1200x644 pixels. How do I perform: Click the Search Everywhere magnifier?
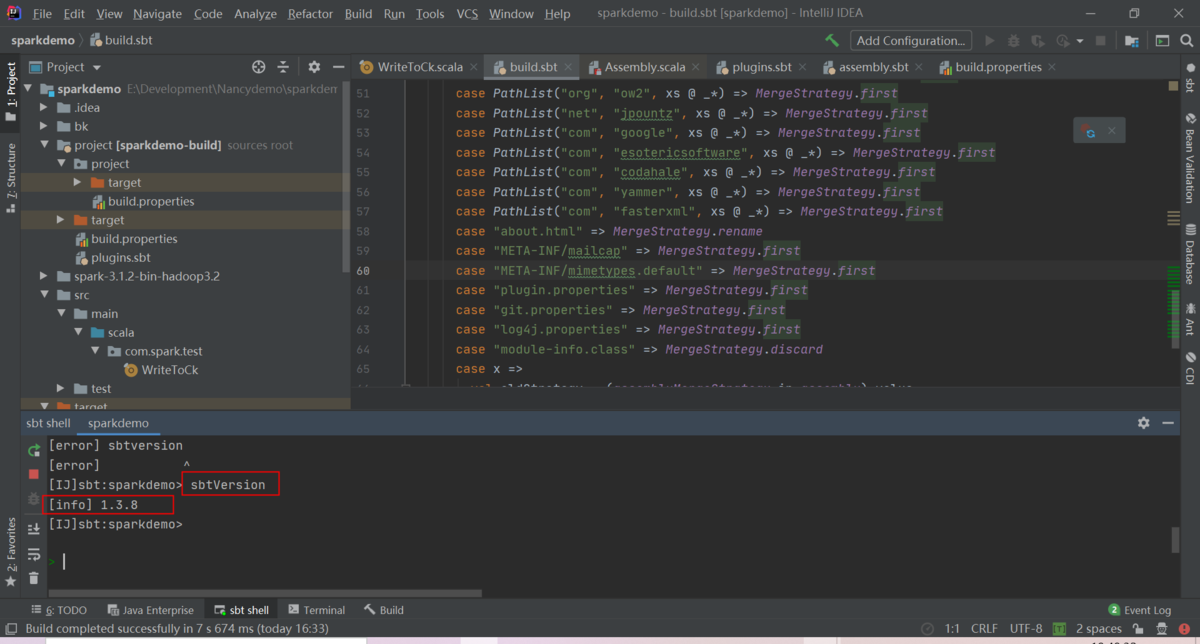click(x=1186, y=41)
